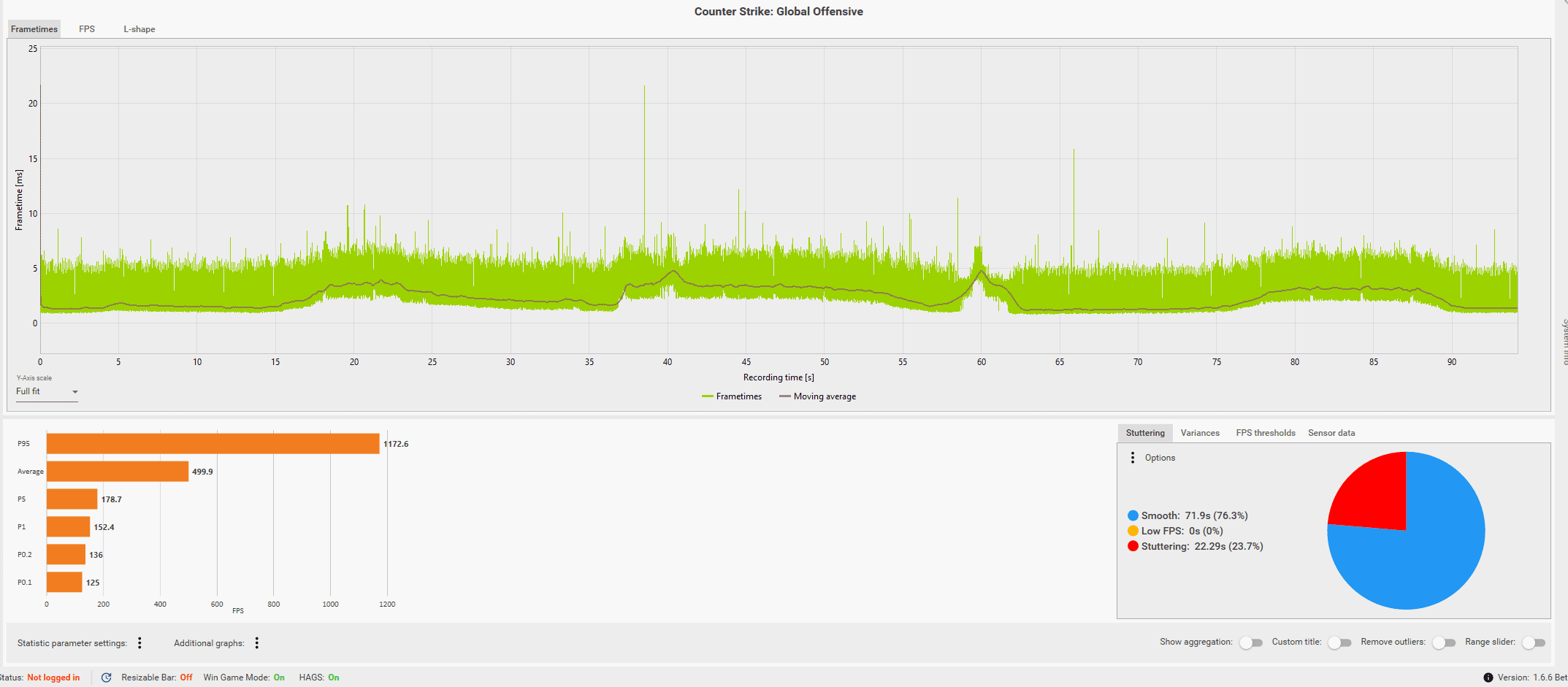This screenshot has height=687, width=1568.
Task: Open Additional graphs three-dot menu
Action: click(x=256, y=643)
